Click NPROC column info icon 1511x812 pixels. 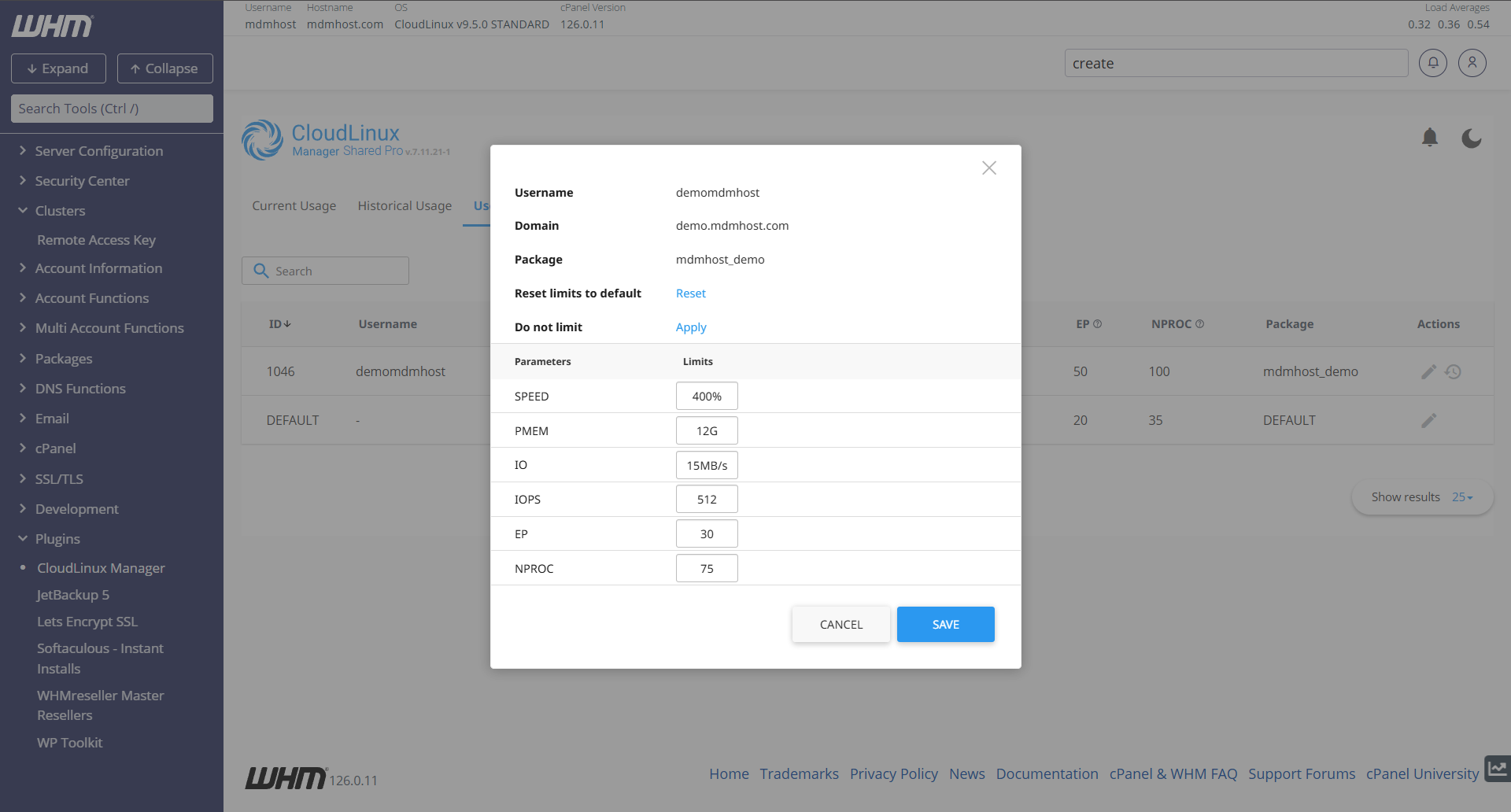click(1199, 323)
